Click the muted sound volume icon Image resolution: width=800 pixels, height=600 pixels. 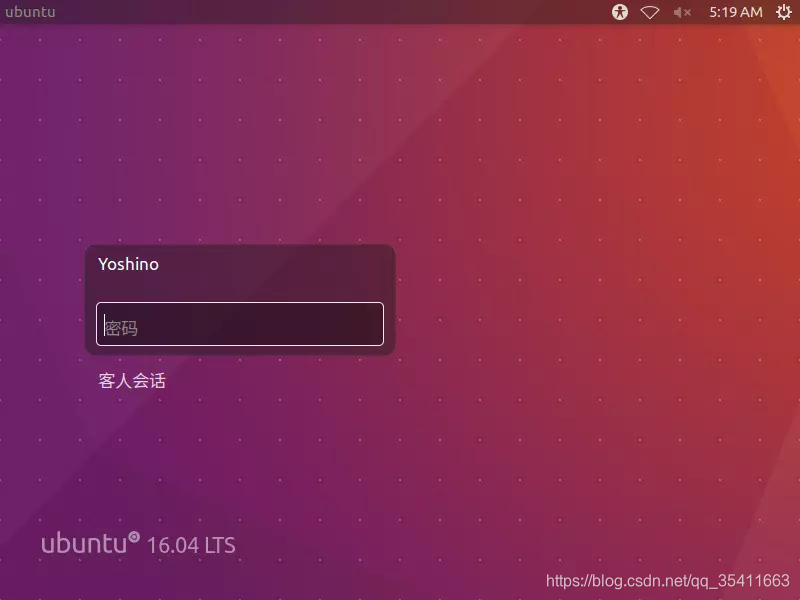(x=682, y=12)
